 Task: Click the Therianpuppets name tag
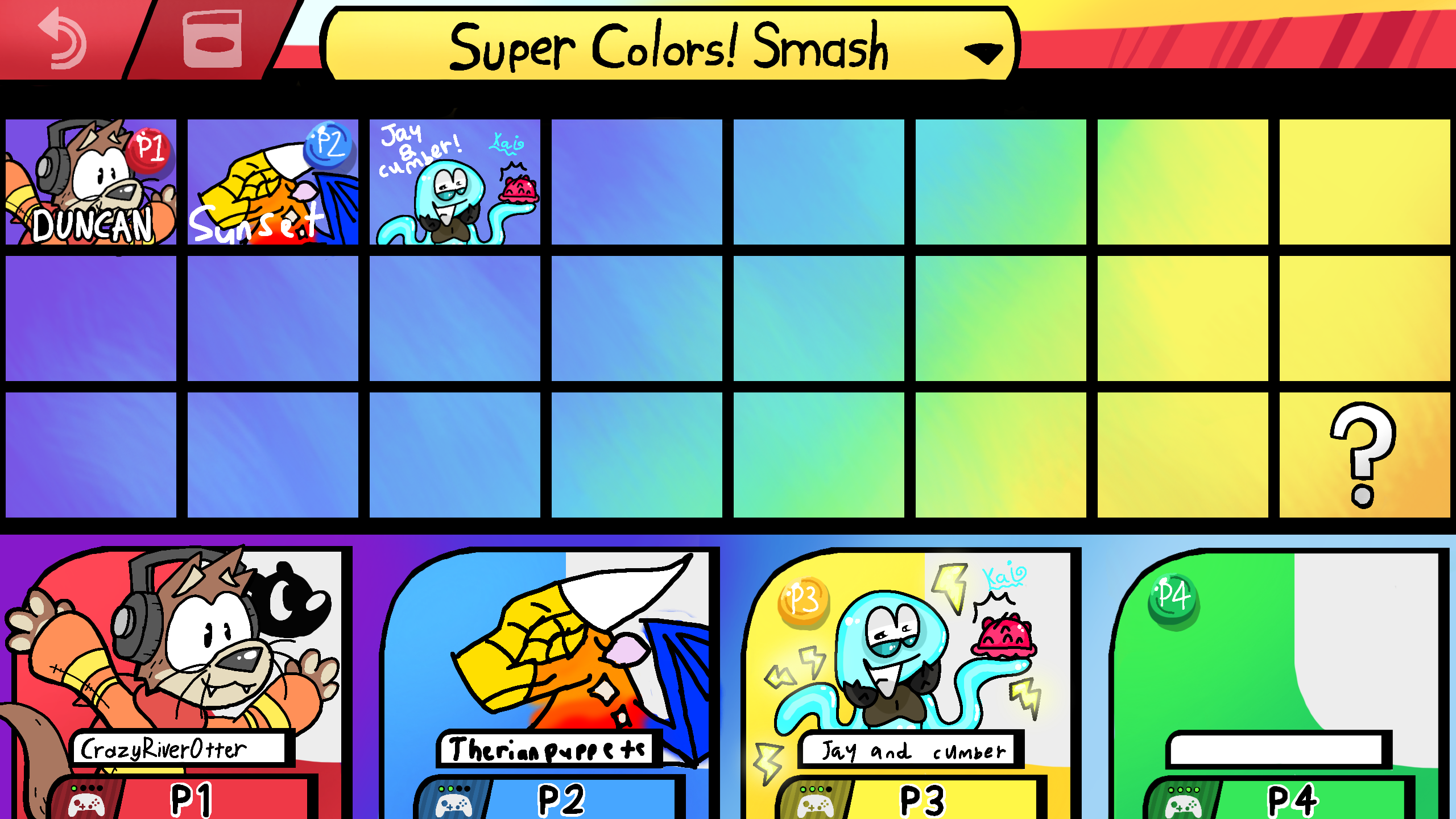(x=548, y=748)
